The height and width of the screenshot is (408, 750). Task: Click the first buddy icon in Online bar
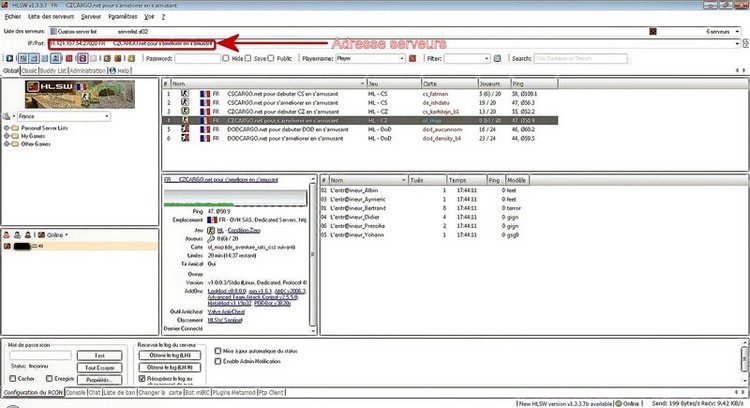click(7, 235)
